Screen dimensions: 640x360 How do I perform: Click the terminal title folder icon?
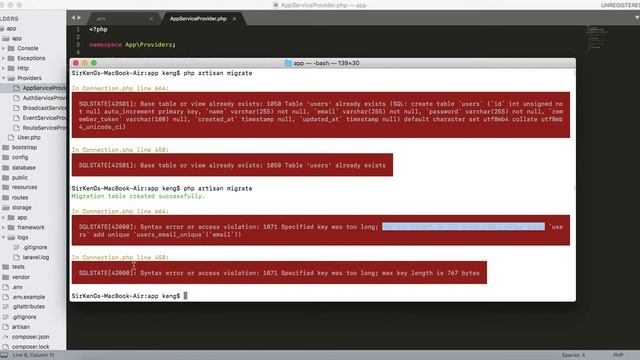288,63
